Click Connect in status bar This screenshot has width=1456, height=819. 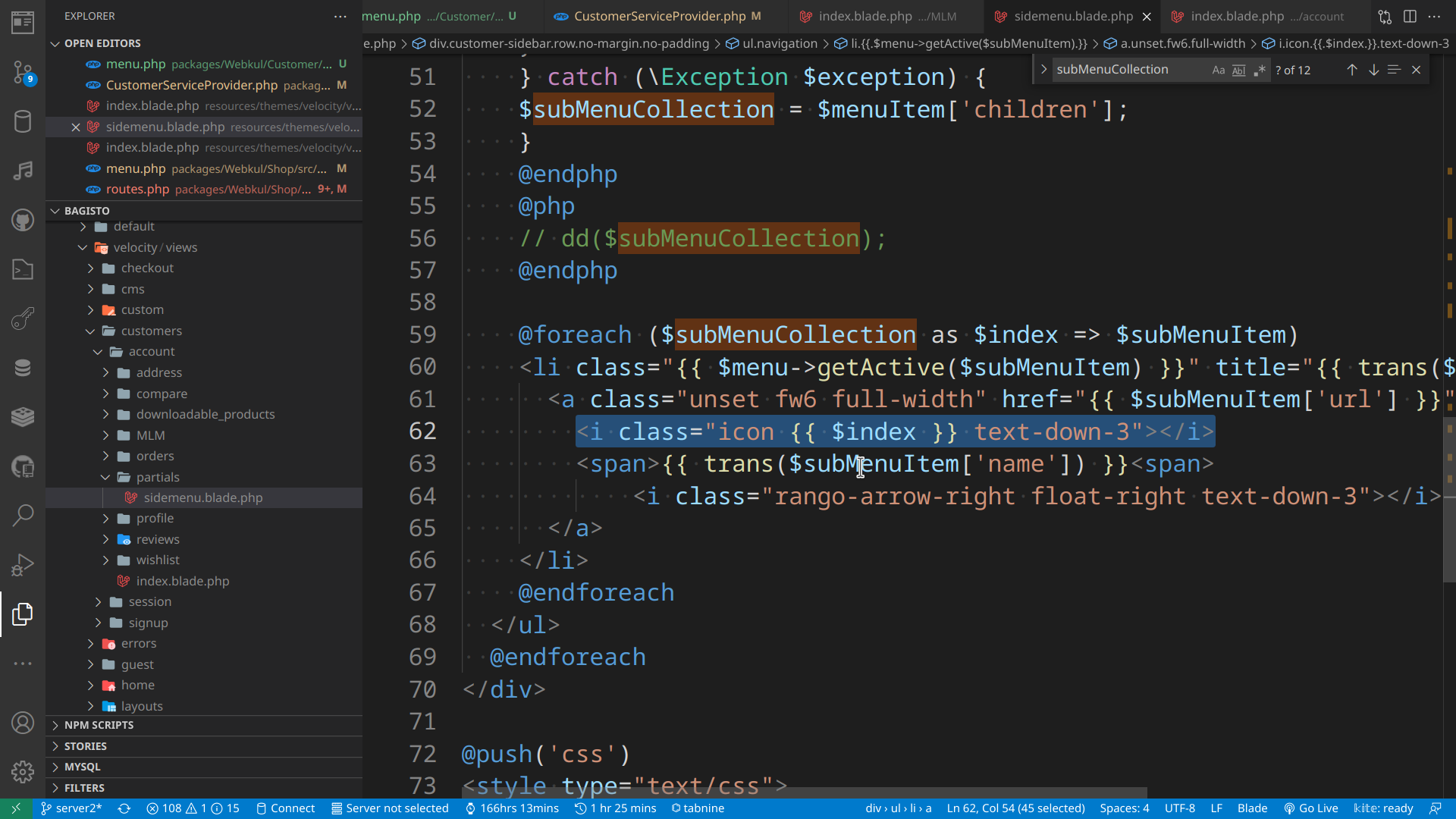285,808
